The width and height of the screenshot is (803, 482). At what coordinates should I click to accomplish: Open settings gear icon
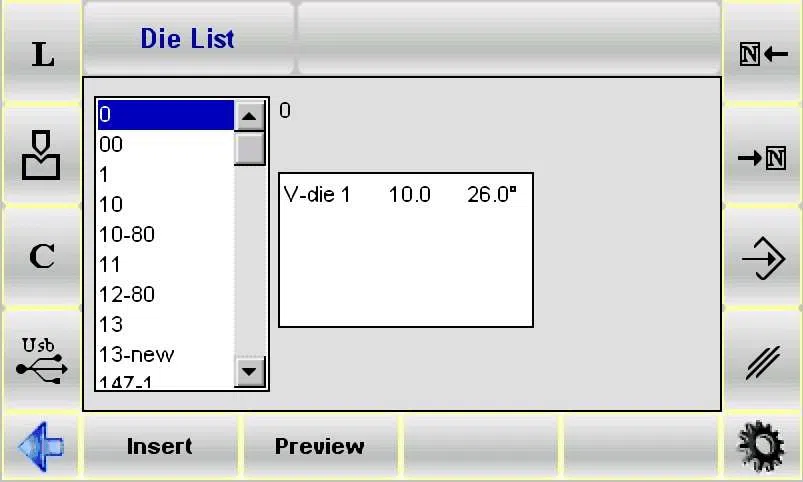pyautogui.click(x=762, y=446)
